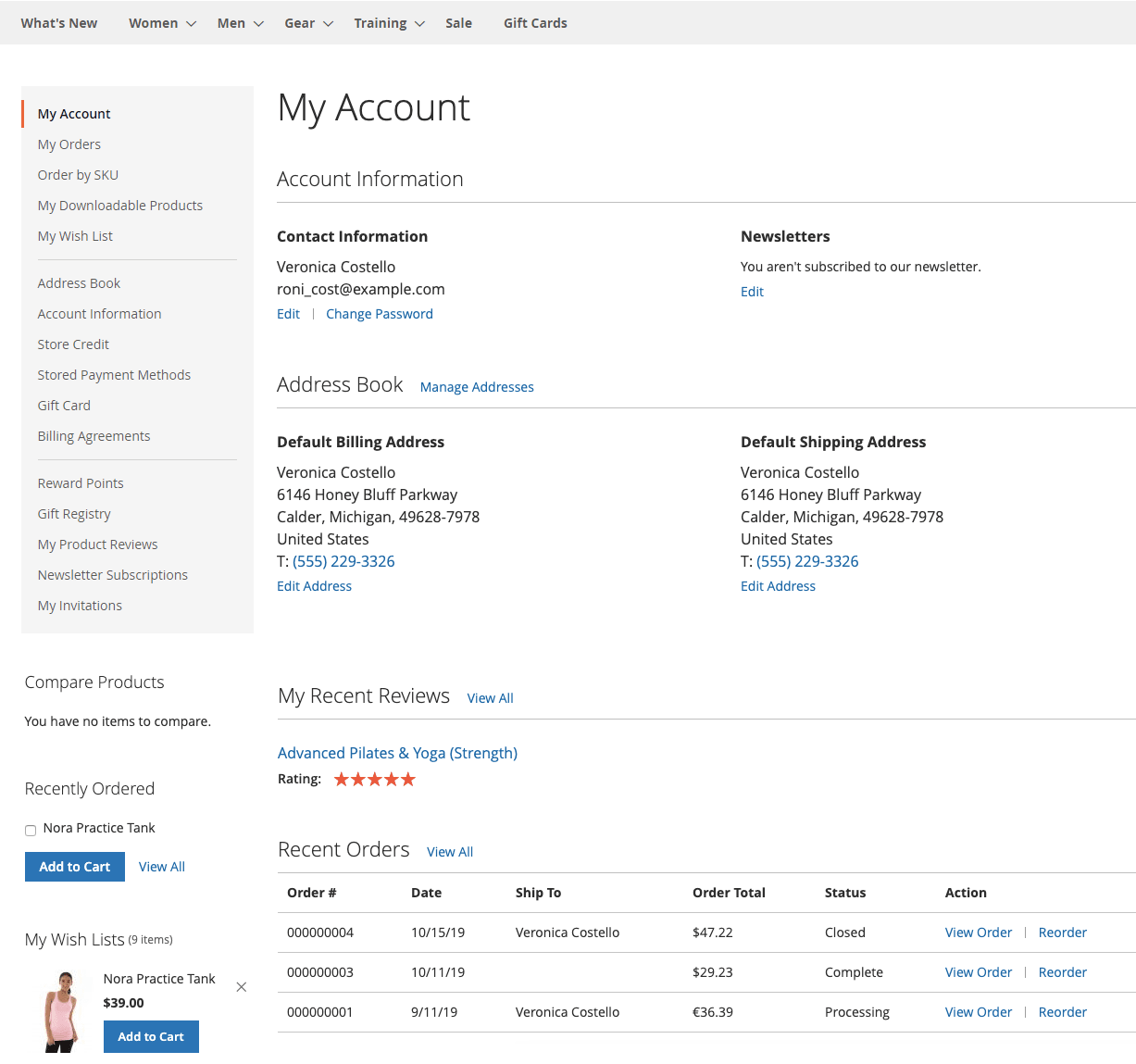Open the Sale menu item

458,23
